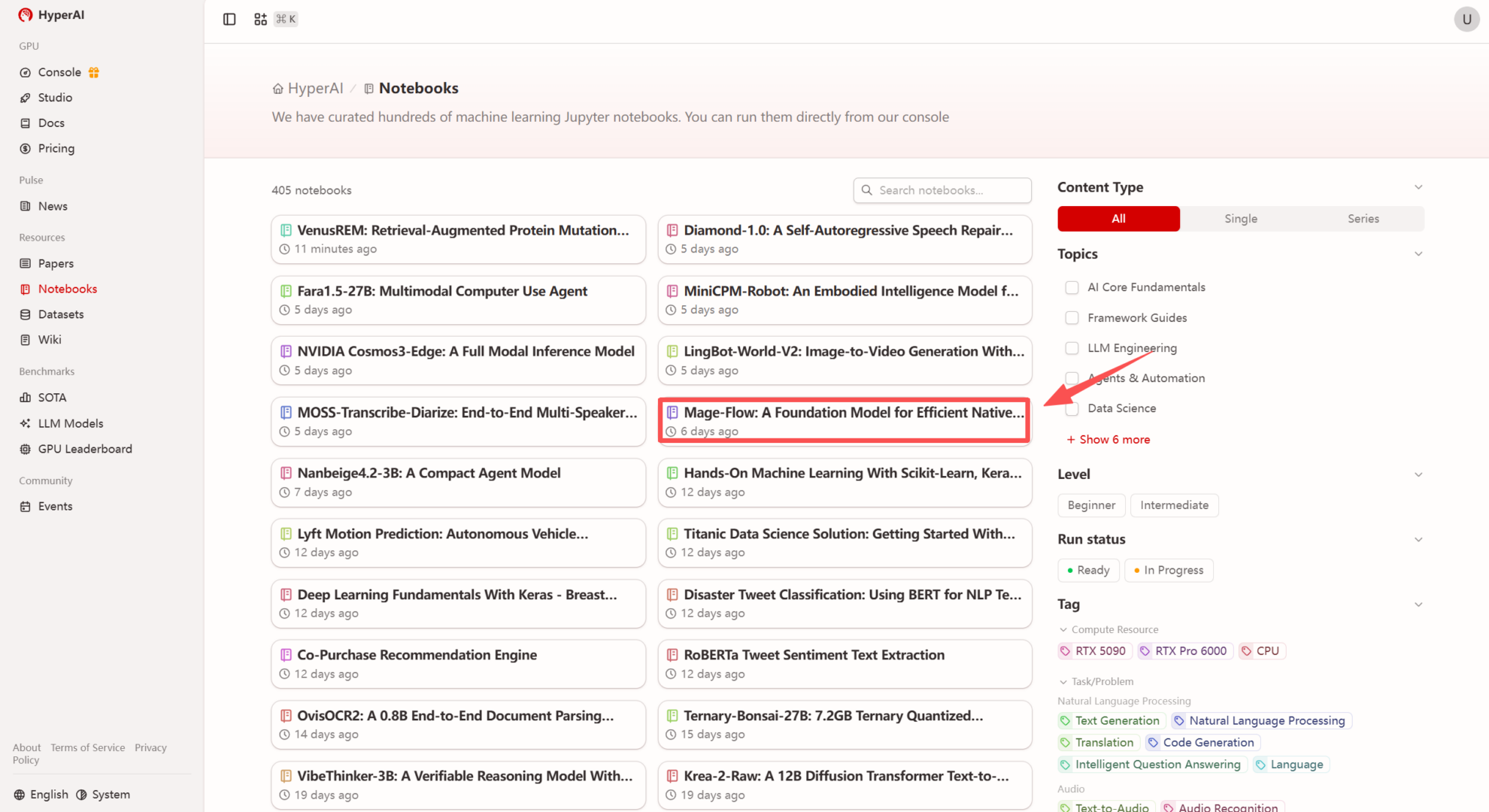Filter by the RTX Pro 6000 tag
Screen dimensions: 1489x812
pos(1184,651)
